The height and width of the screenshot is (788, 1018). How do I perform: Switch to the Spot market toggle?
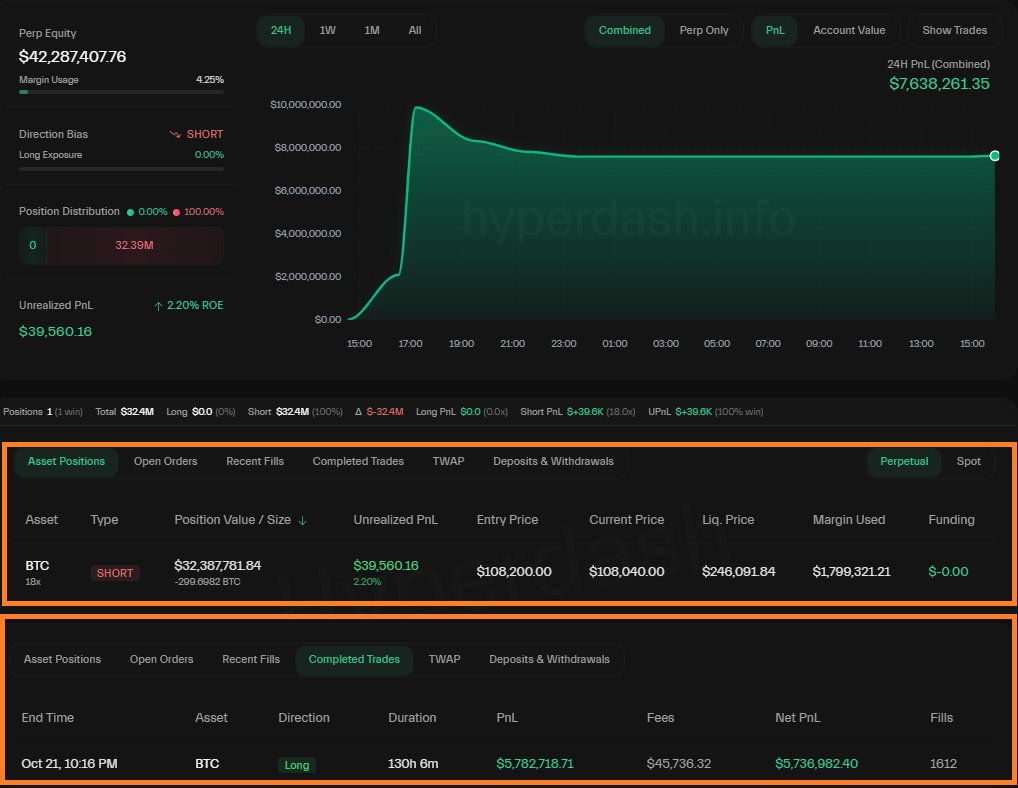pyautogui.click(x=968, y=462)
